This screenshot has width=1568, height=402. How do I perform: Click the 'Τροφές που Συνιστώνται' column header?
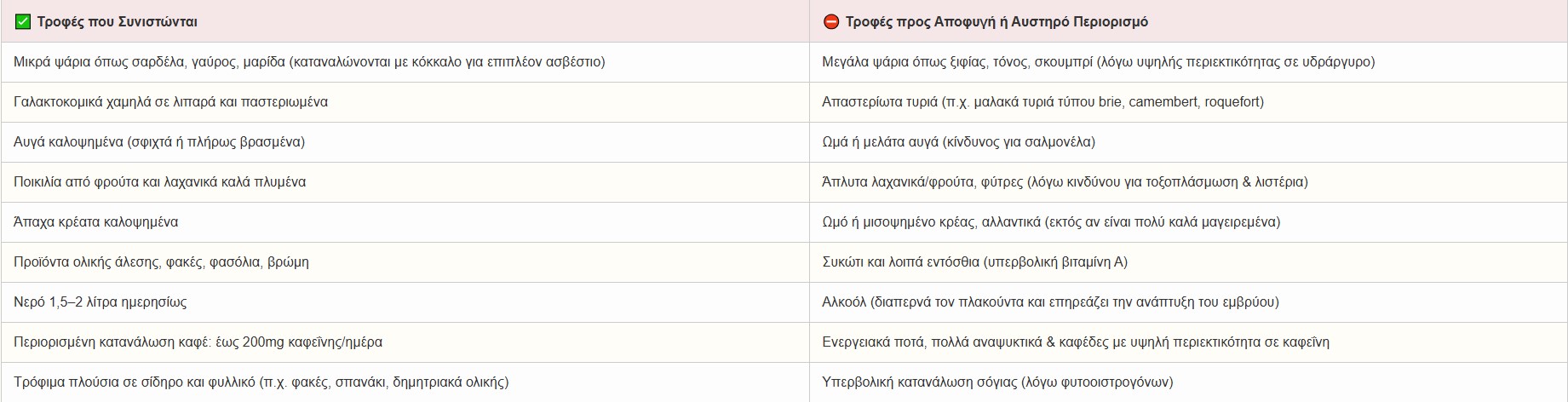click(117, 22)
